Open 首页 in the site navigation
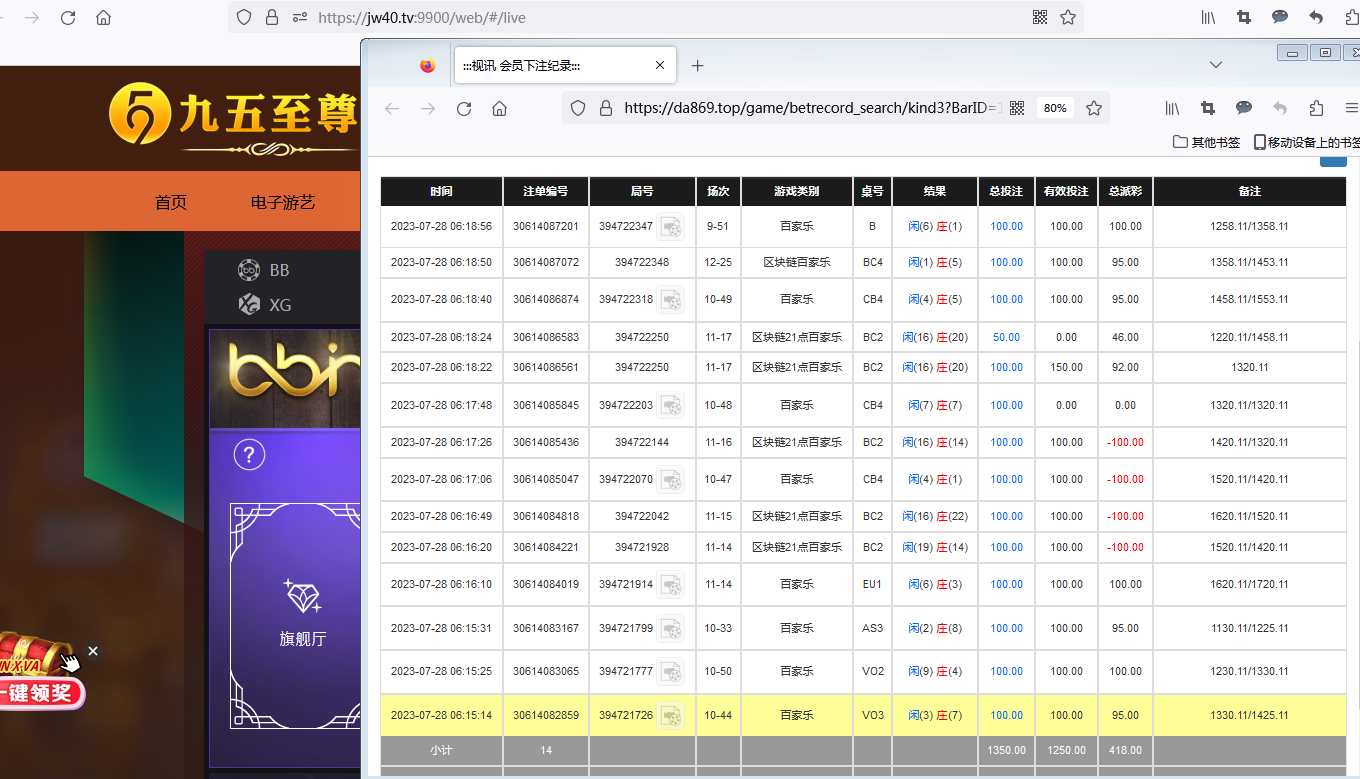Screen dimensions: 1360x779 (x=171, y=202)
